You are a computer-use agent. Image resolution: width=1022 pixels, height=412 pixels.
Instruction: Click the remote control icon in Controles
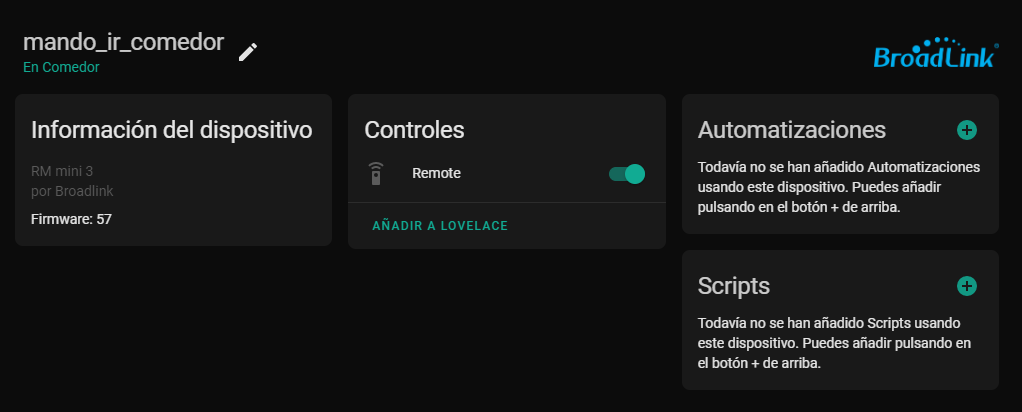[375, 173]
